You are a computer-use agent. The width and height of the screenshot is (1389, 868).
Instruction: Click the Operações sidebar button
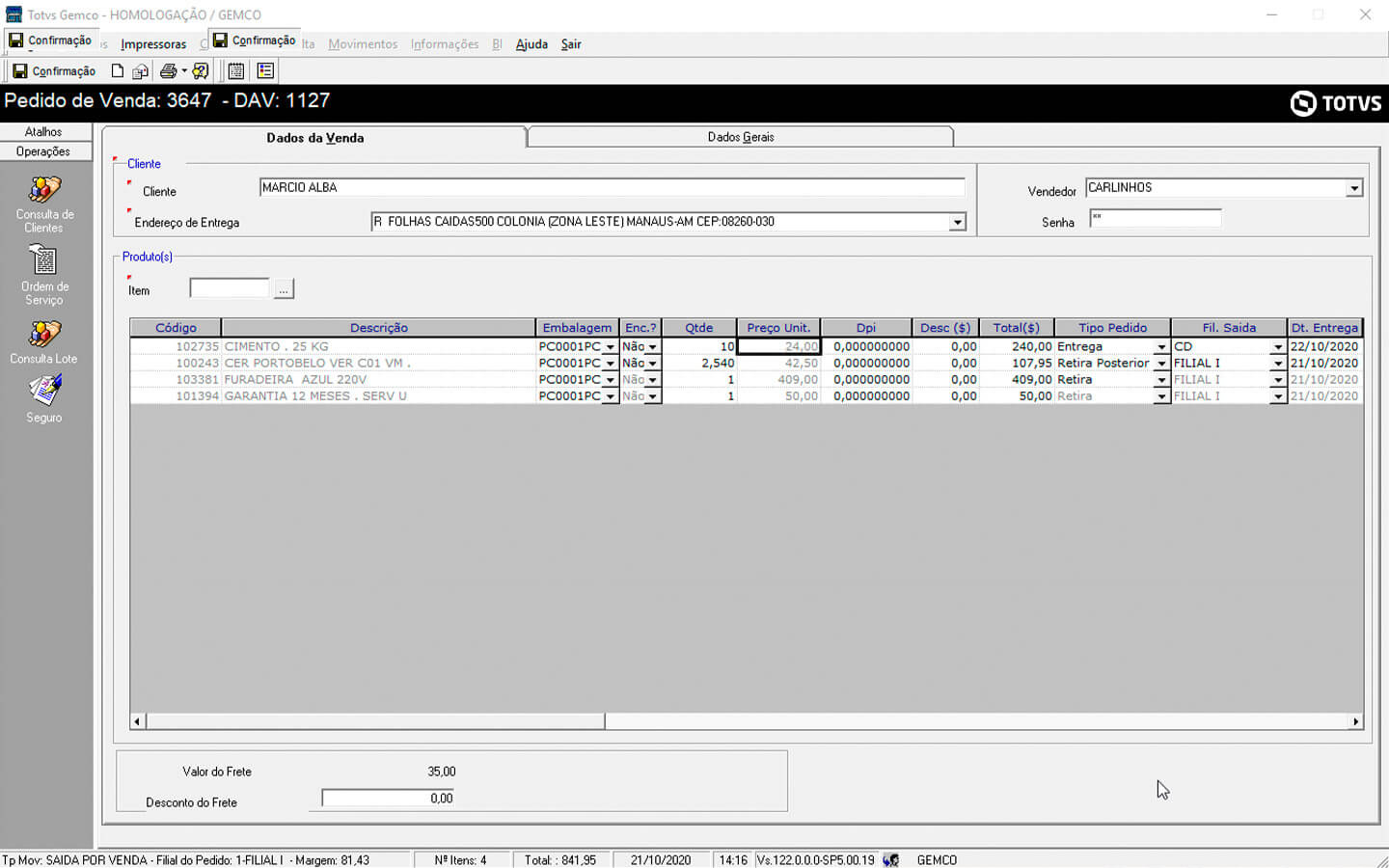click(x=43, y=151)
